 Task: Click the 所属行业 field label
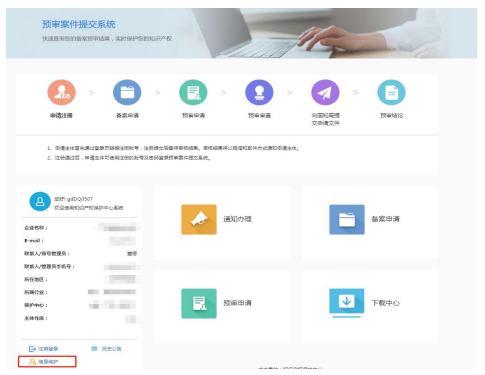(36, 292)
